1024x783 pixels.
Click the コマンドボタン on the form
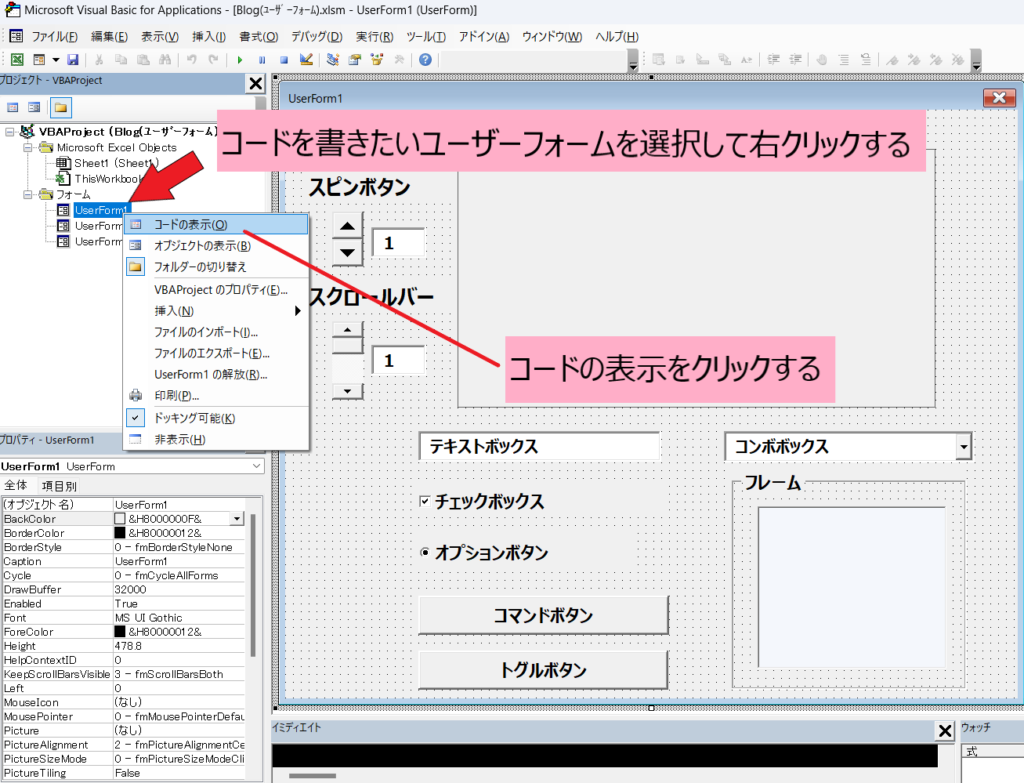(x=543, y=615)
